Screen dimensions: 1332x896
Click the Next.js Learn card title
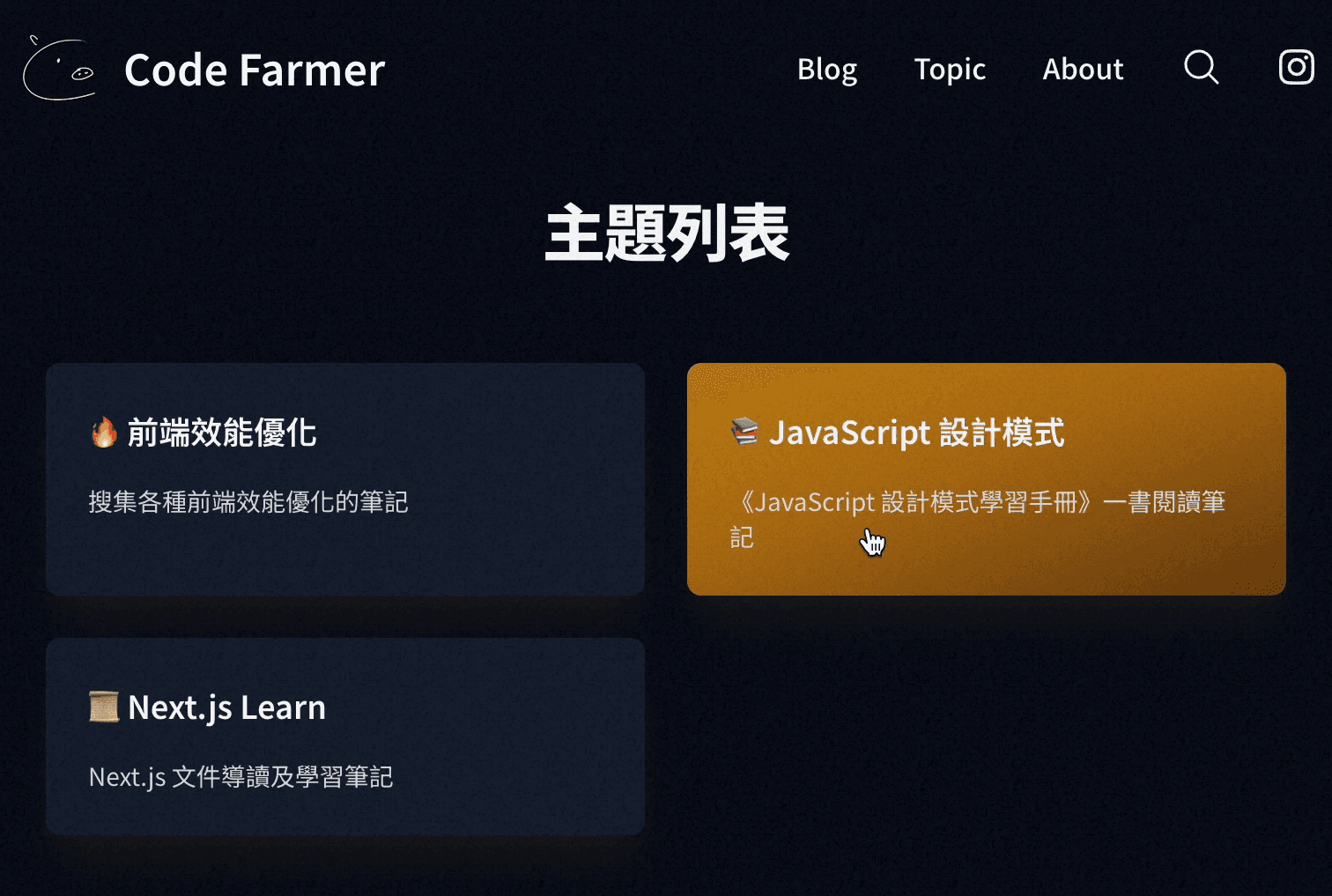pos(226,706)
